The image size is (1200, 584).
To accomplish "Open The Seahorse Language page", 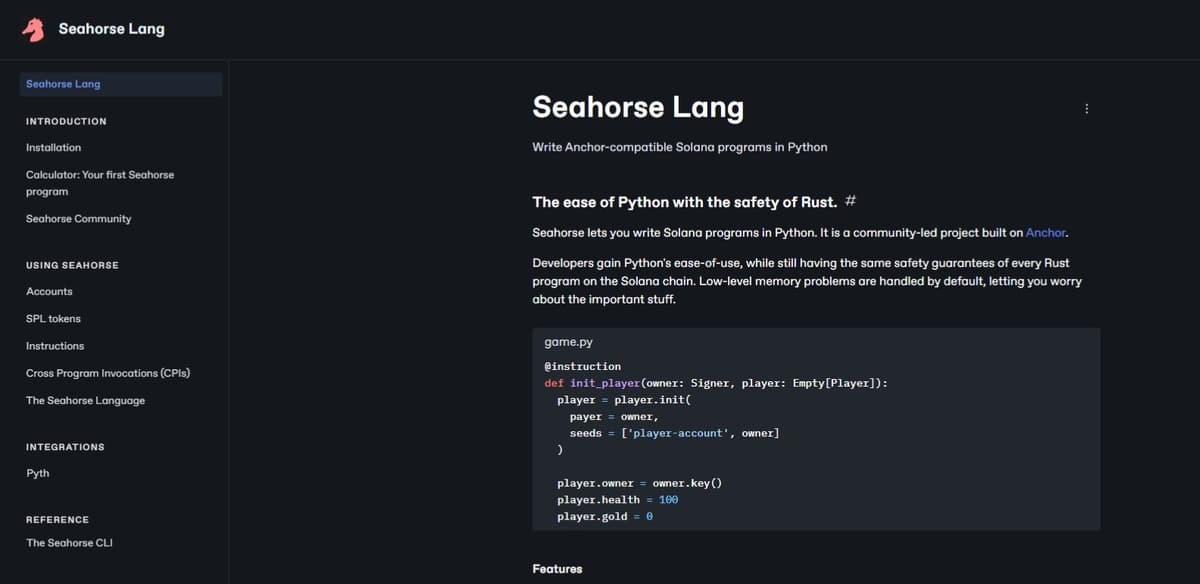I will click(85, 400).
